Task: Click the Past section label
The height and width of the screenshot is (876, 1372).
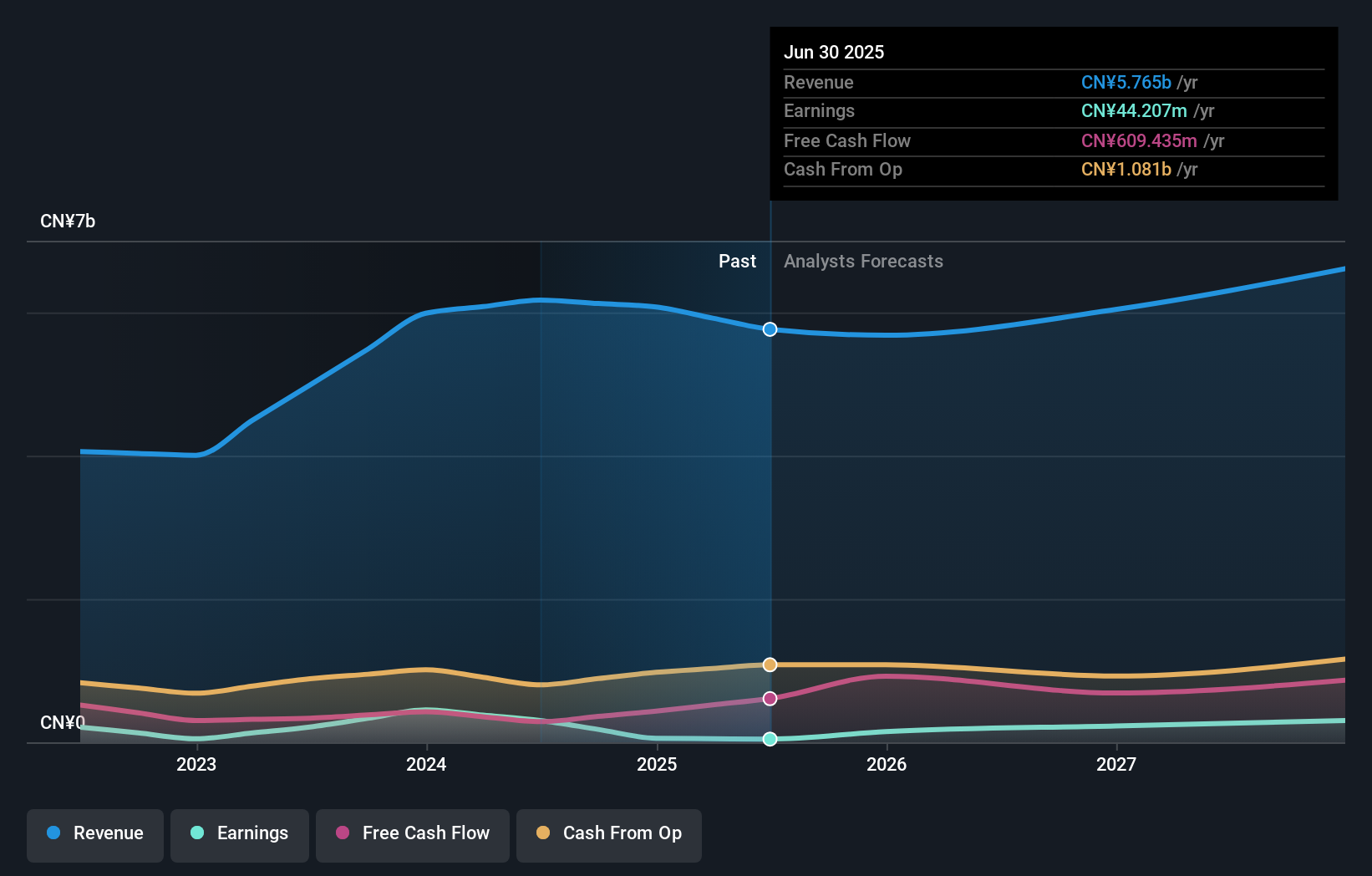Action: [x=737, y=261]
